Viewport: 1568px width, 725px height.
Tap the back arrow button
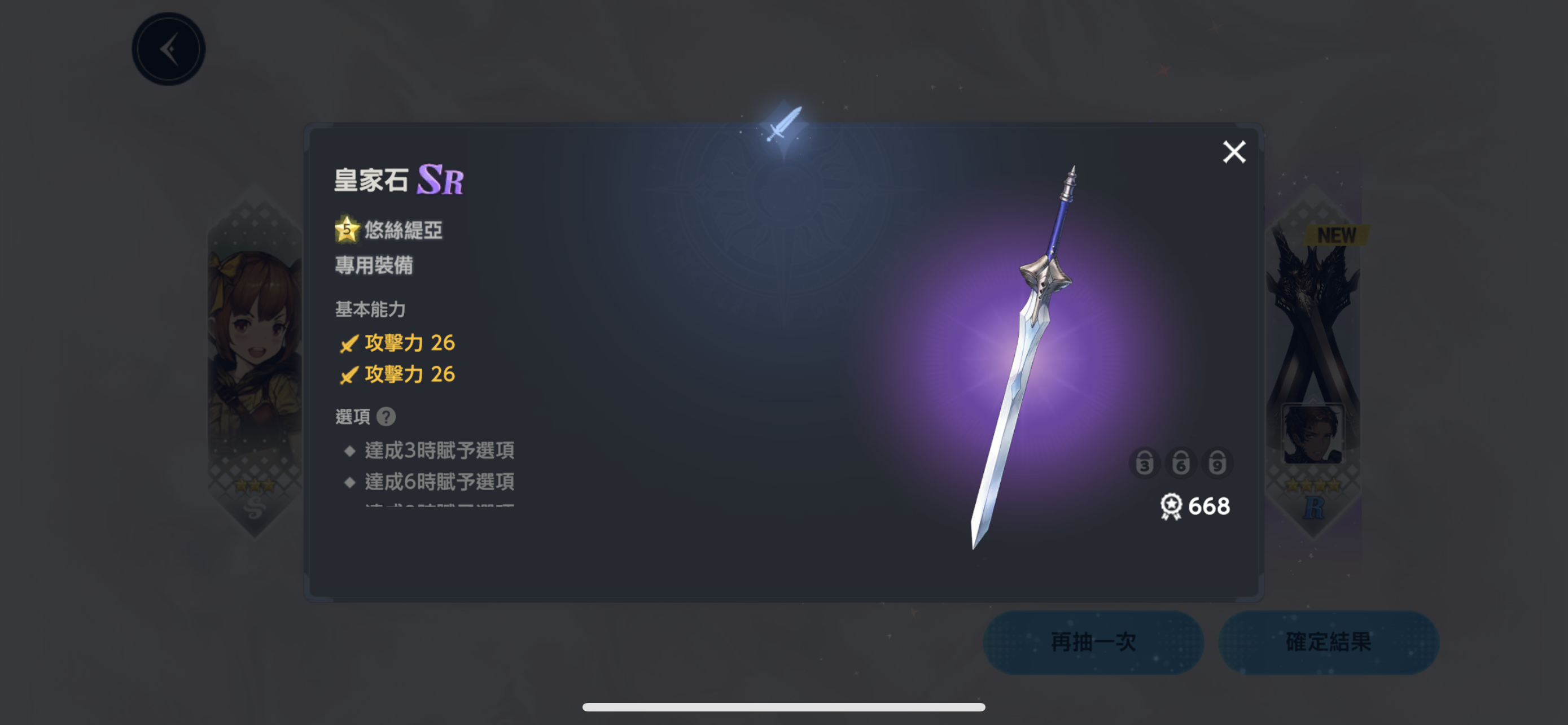click(x=169, y=49)
